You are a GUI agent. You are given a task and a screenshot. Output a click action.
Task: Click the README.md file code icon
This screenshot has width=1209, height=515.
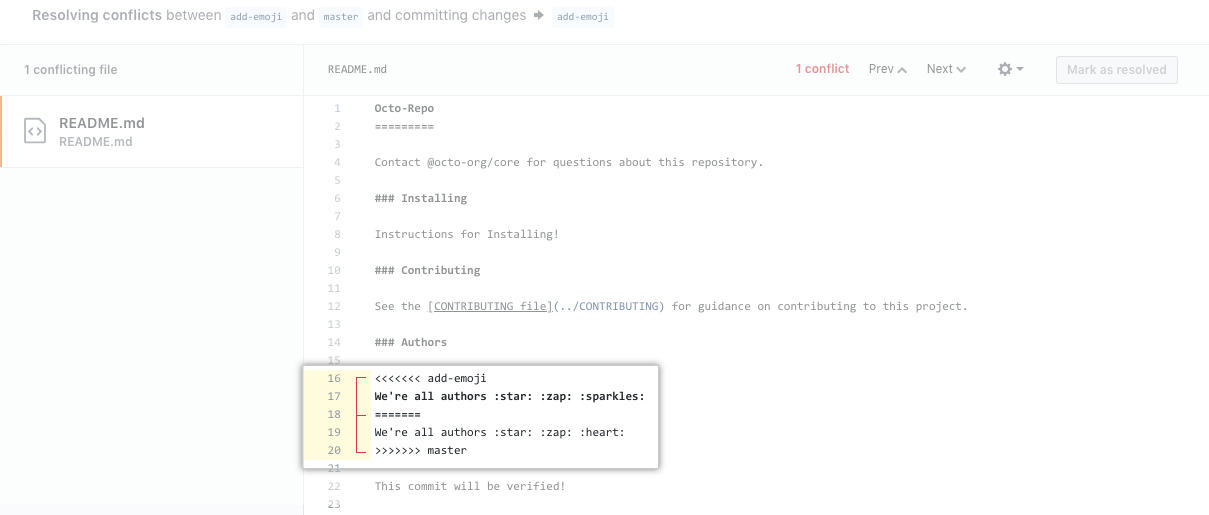click(35, 131)
